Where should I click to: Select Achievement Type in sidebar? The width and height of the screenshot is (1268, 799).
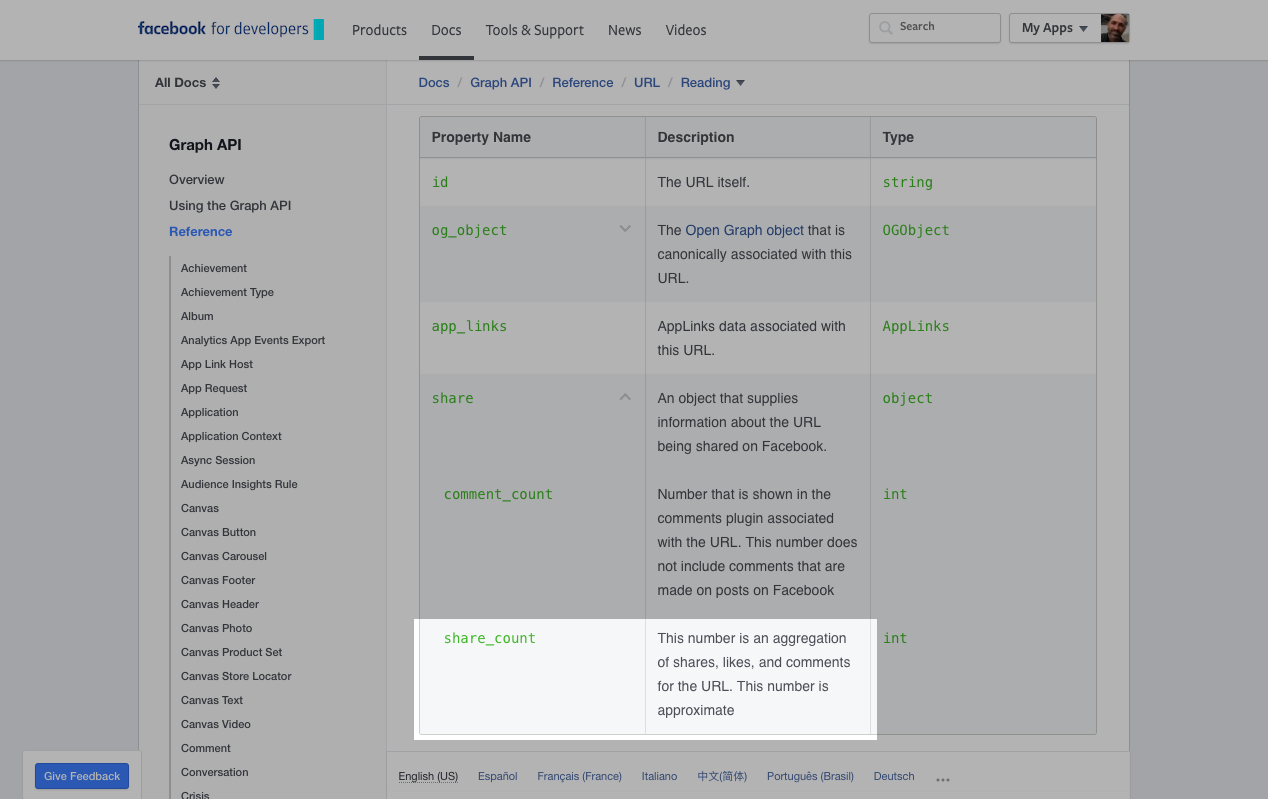pyautogui.click(x=227, y=292)
